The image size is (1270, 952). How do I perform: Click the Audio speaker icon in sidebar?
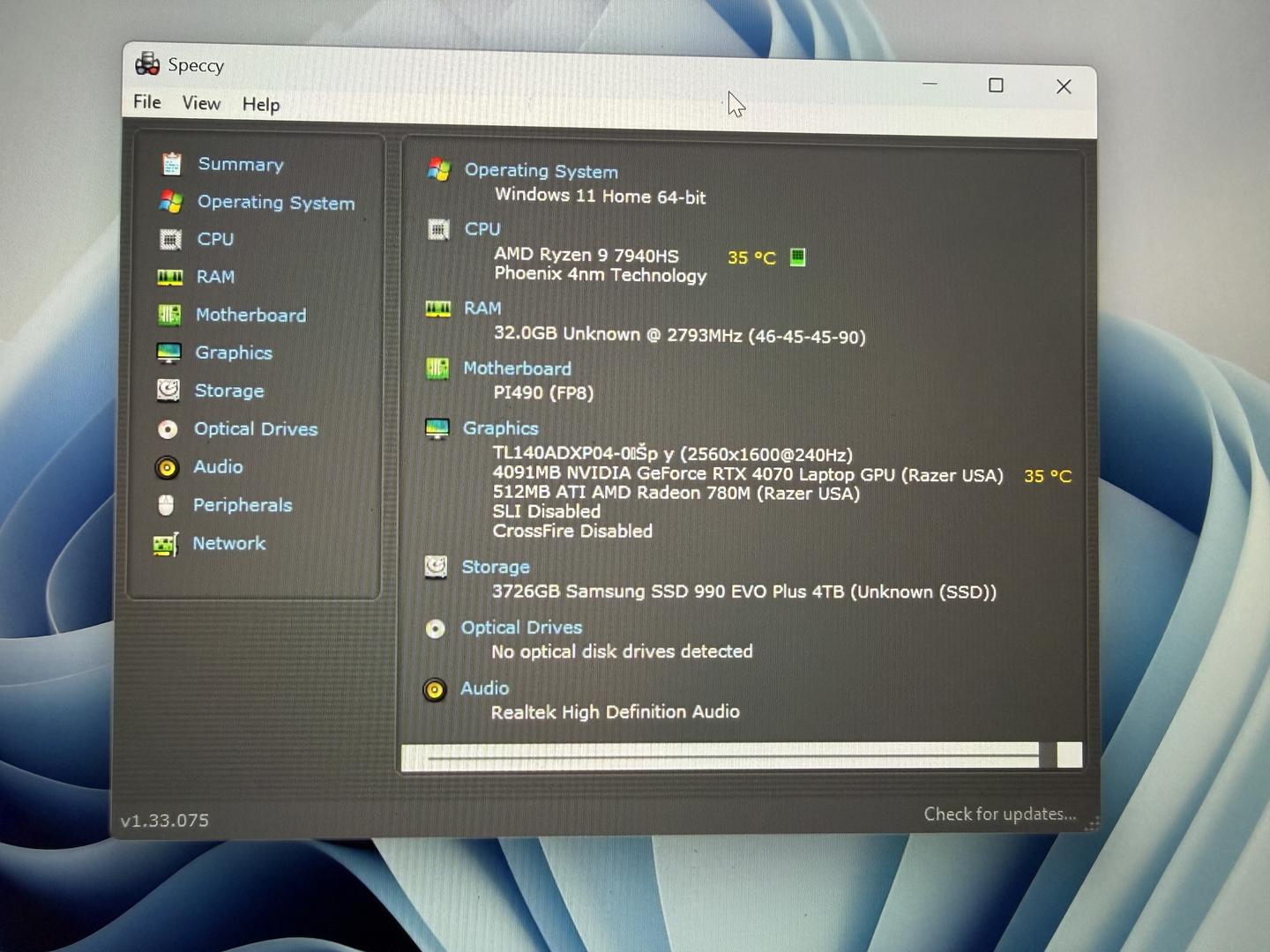(x=167, y=467)
